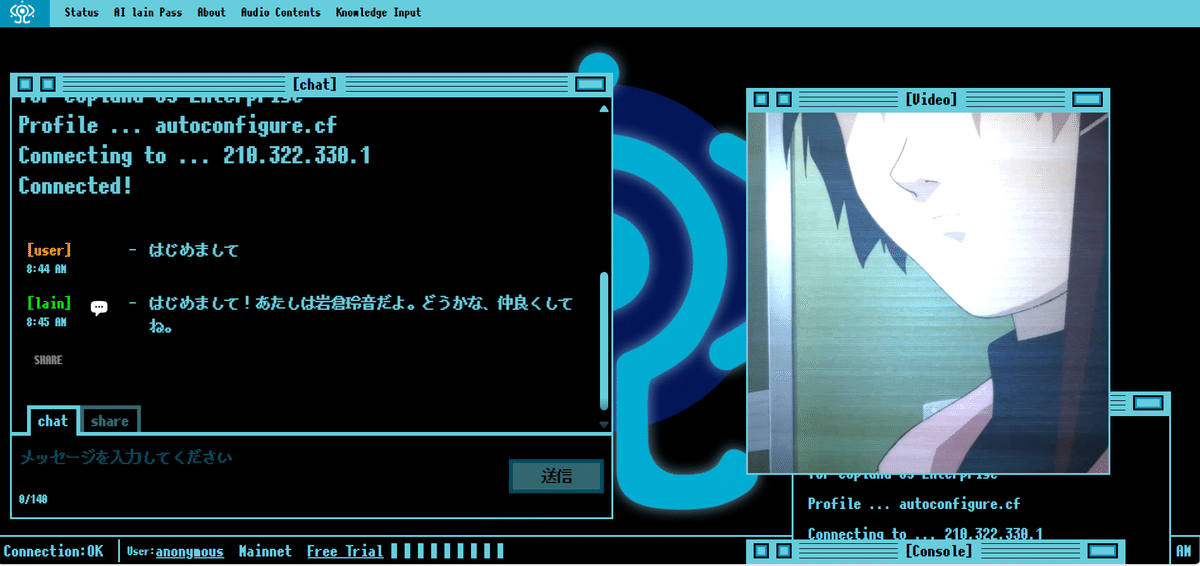This screenshot has width=1200, height=566.
Task: Click the [lain] name label
Action: coord(49,303)
